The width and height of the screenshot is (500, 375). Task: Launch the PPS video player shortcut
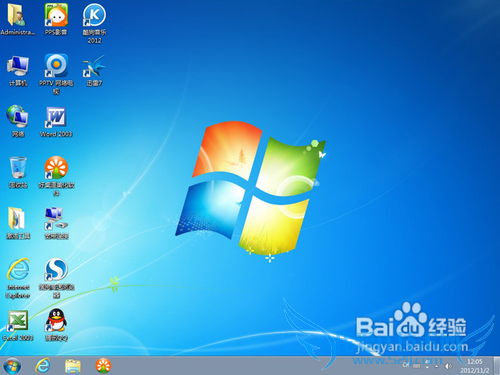click(56, 15)
